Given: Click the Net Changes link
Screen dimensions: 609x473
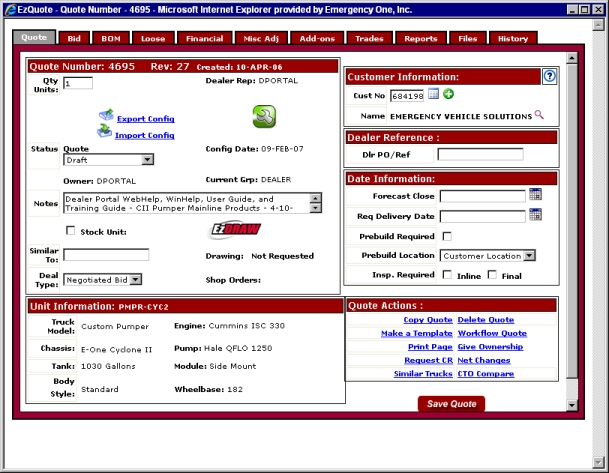Looking at the screenshot, I should coord(484,360).
